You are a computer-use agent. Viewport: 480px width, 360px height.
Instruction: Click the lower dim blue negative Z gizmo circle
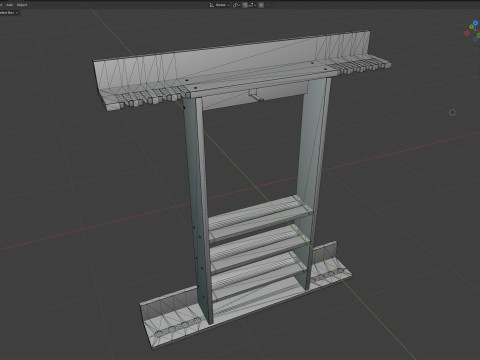476,39
